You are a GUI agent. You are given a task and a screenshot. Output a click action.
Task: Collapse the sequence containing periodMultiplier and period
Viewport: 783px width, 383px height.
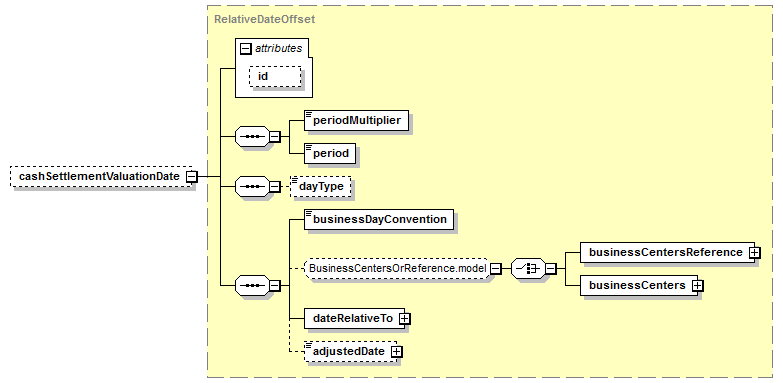click(275, 136)
